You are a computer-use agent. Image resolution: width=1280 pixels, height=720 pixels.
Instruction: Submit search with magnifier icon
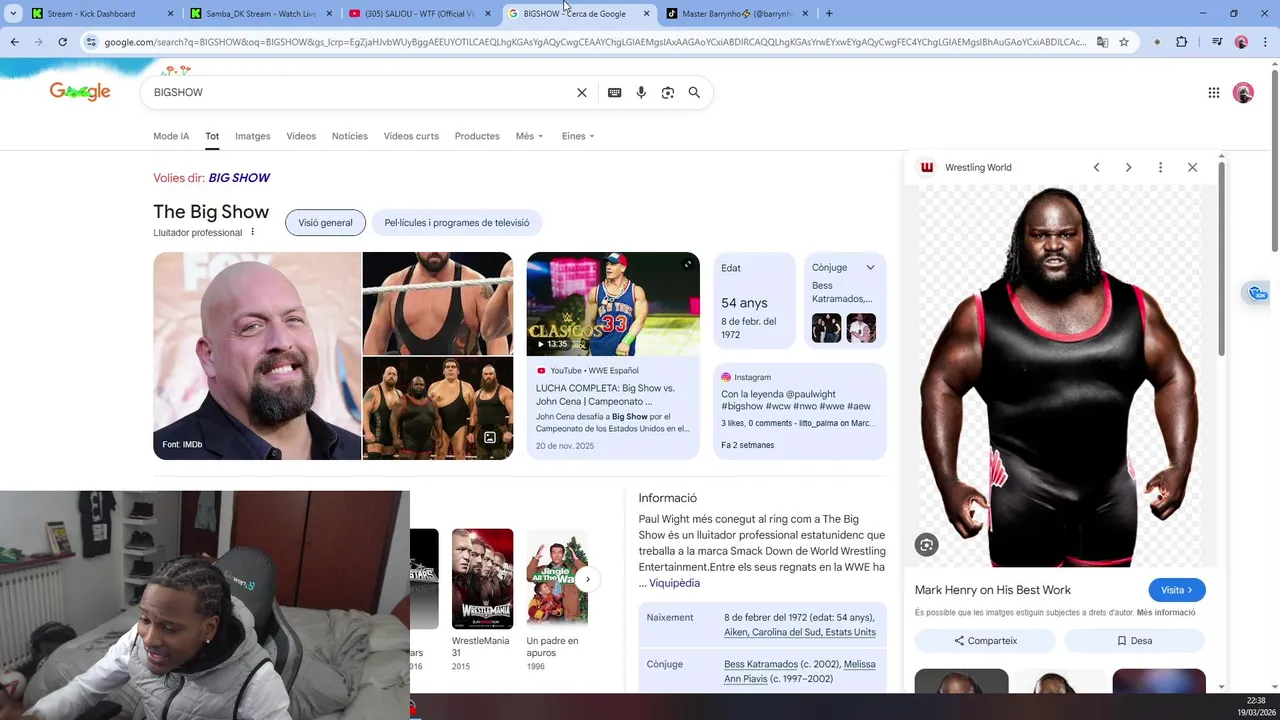[694, 92]
